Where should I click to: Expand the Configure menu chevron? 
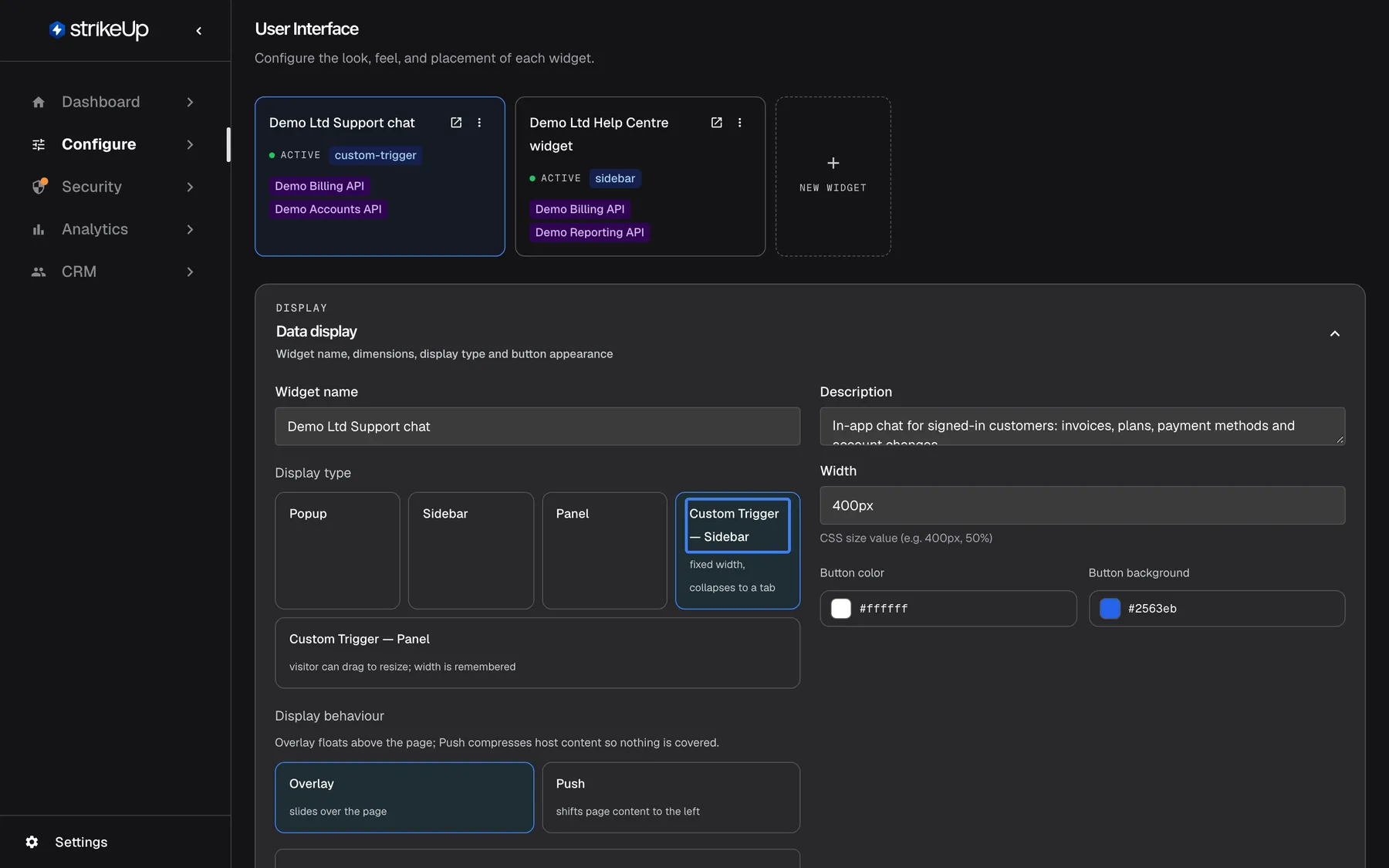pos(190,144)
